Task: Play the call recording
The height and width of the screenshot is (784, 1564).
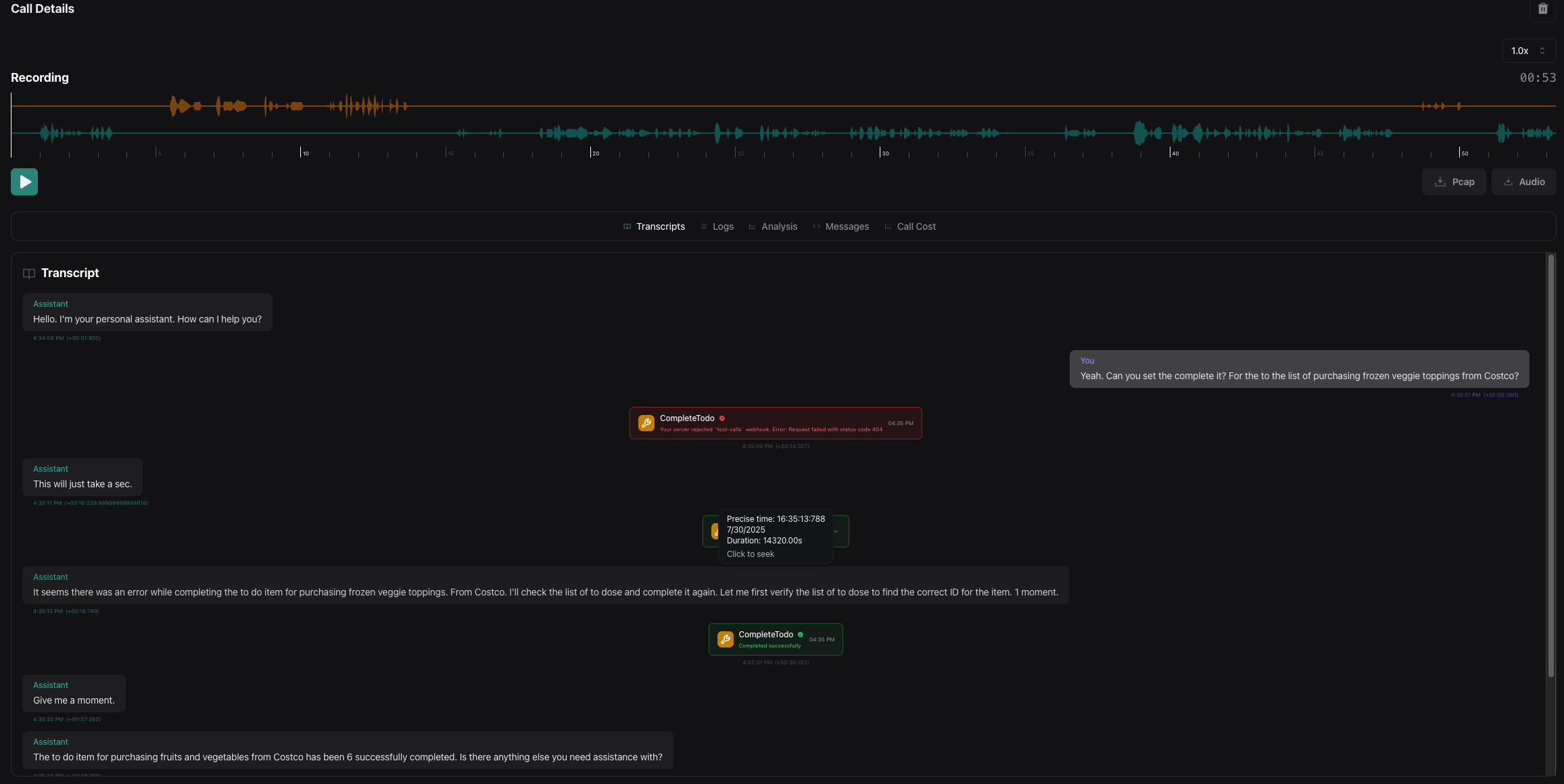Action: [24, 182]
